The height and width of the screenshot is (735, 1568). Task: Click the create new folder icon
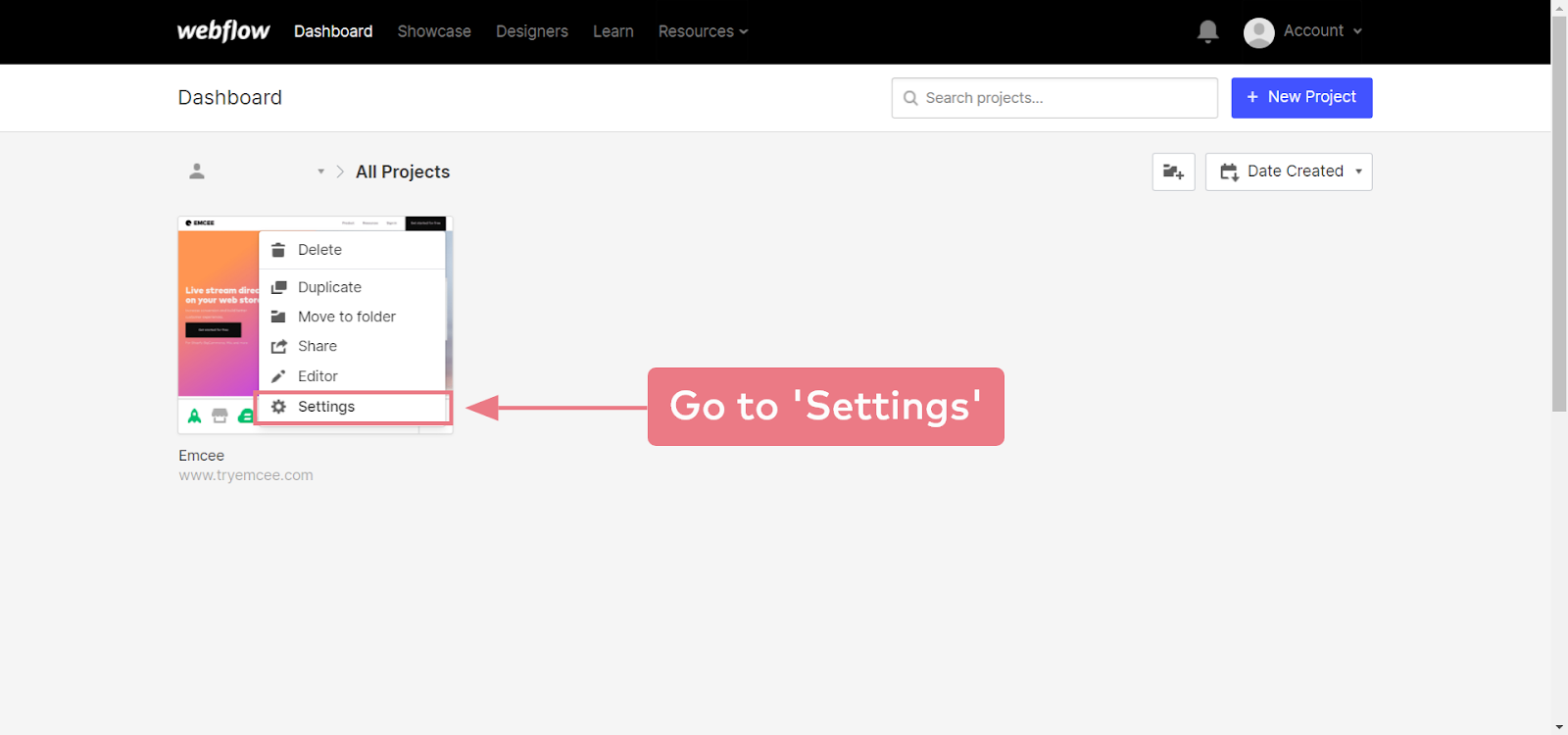1173,171
